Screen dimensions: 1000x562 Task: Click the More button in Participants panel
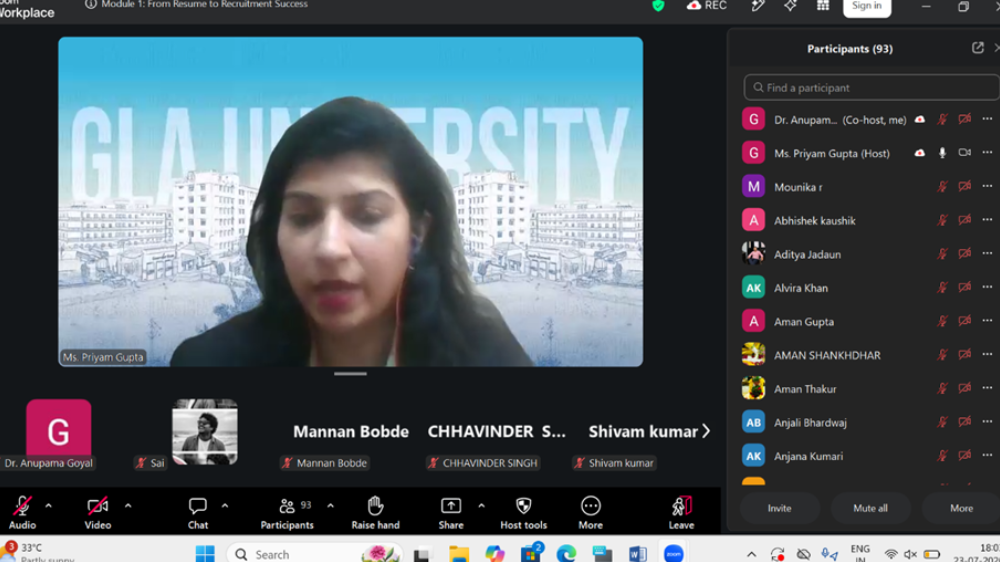(x=961, y=508)
